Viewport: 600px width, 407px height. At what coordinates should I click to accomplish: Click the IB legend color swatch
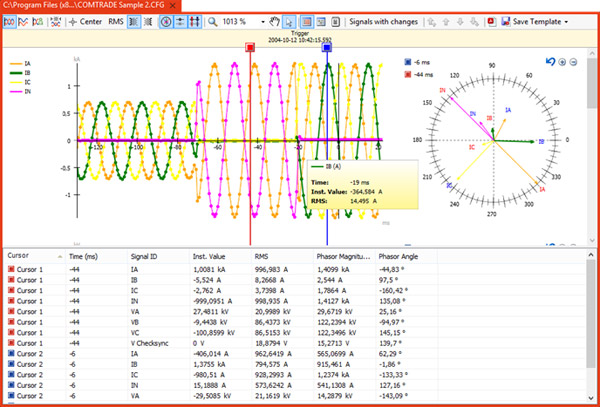click(x=14, y=72)
